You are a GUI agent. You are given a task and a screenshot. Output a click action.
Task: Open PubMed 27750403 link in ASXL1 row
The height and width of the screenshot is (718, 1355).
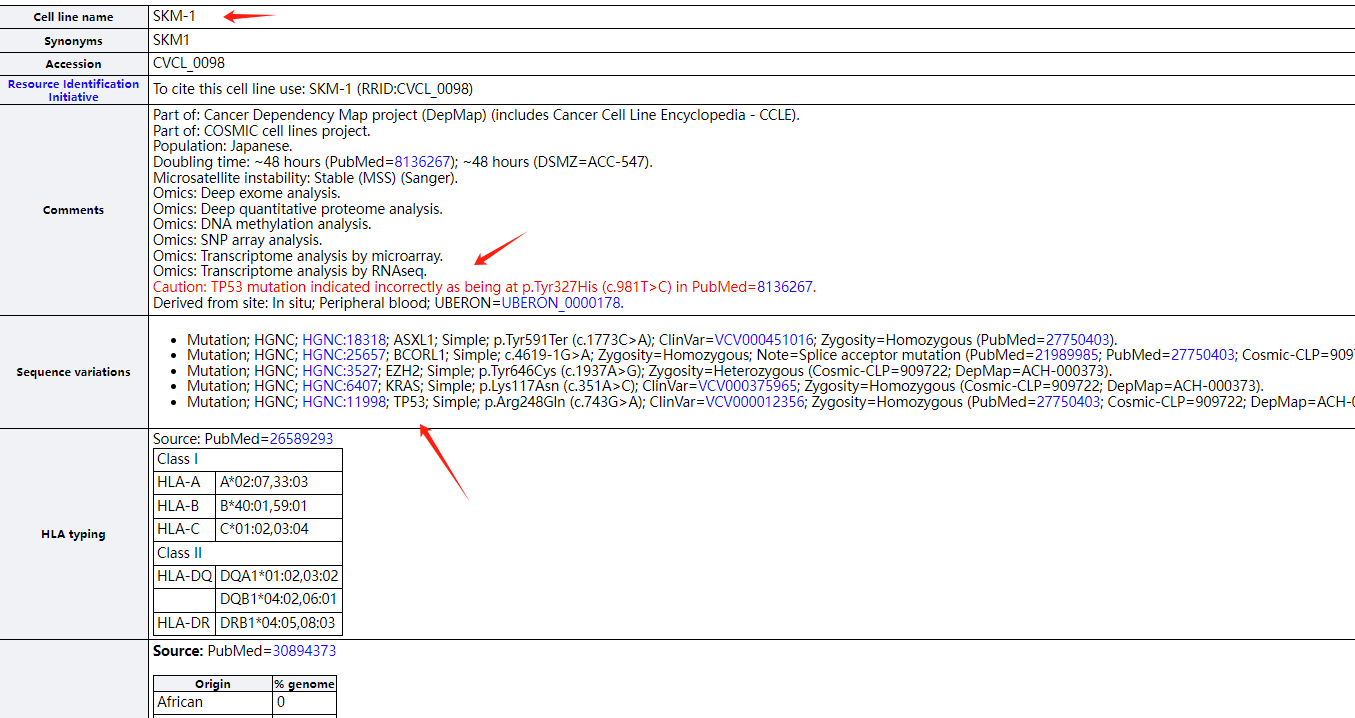[x=1078, y=340]
